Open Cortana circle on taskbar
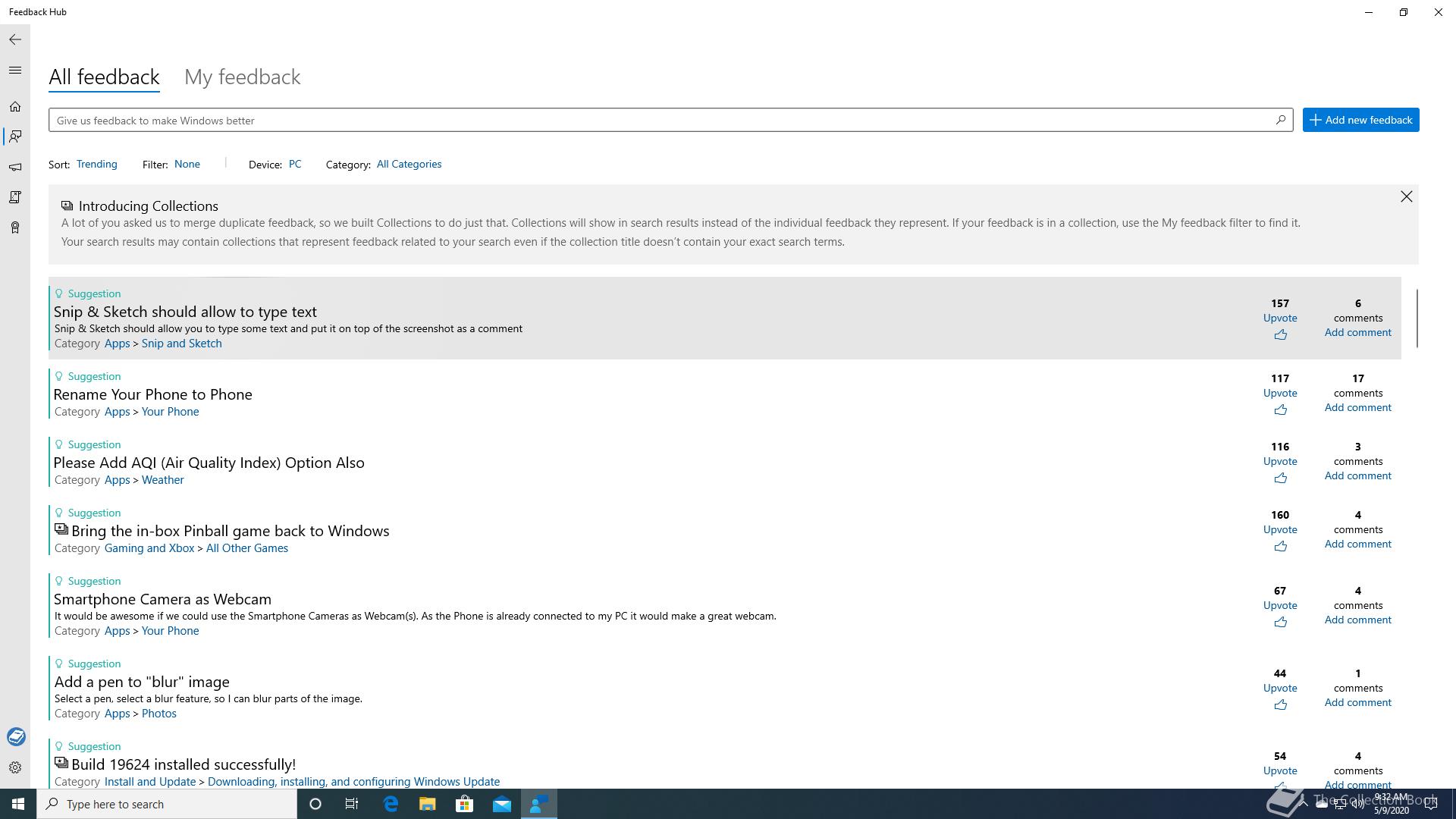Screen dimensions: 1456x819 tap(315, 804)
